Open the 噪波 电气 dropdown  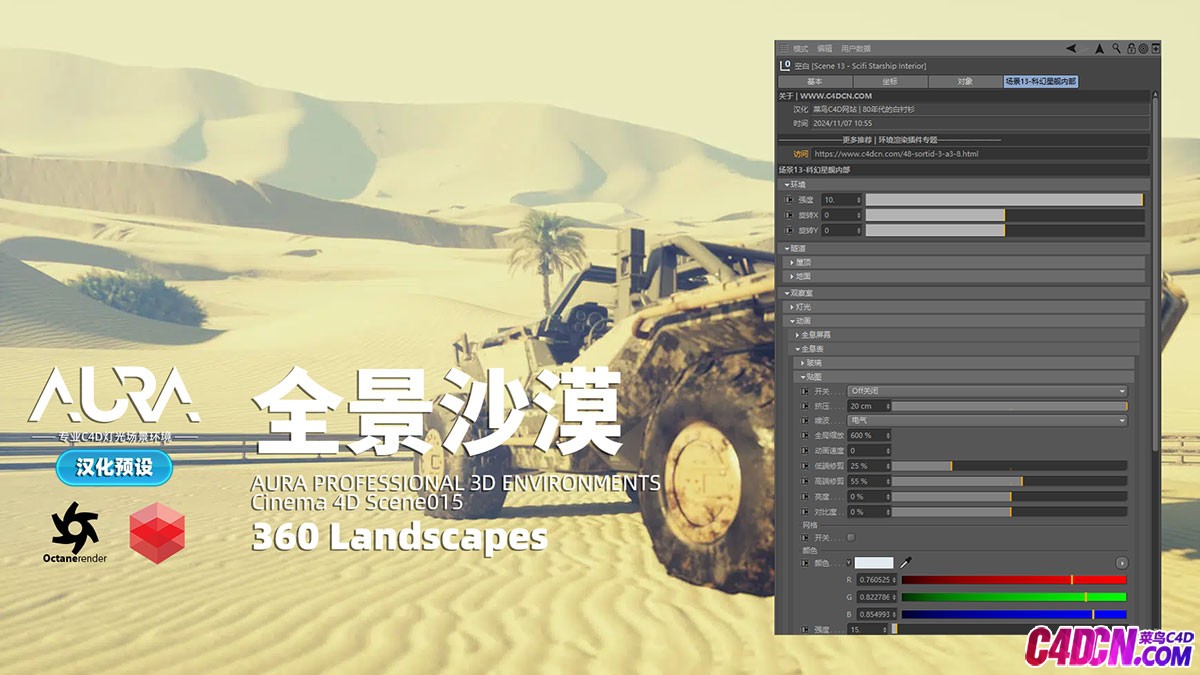[987, 421]
